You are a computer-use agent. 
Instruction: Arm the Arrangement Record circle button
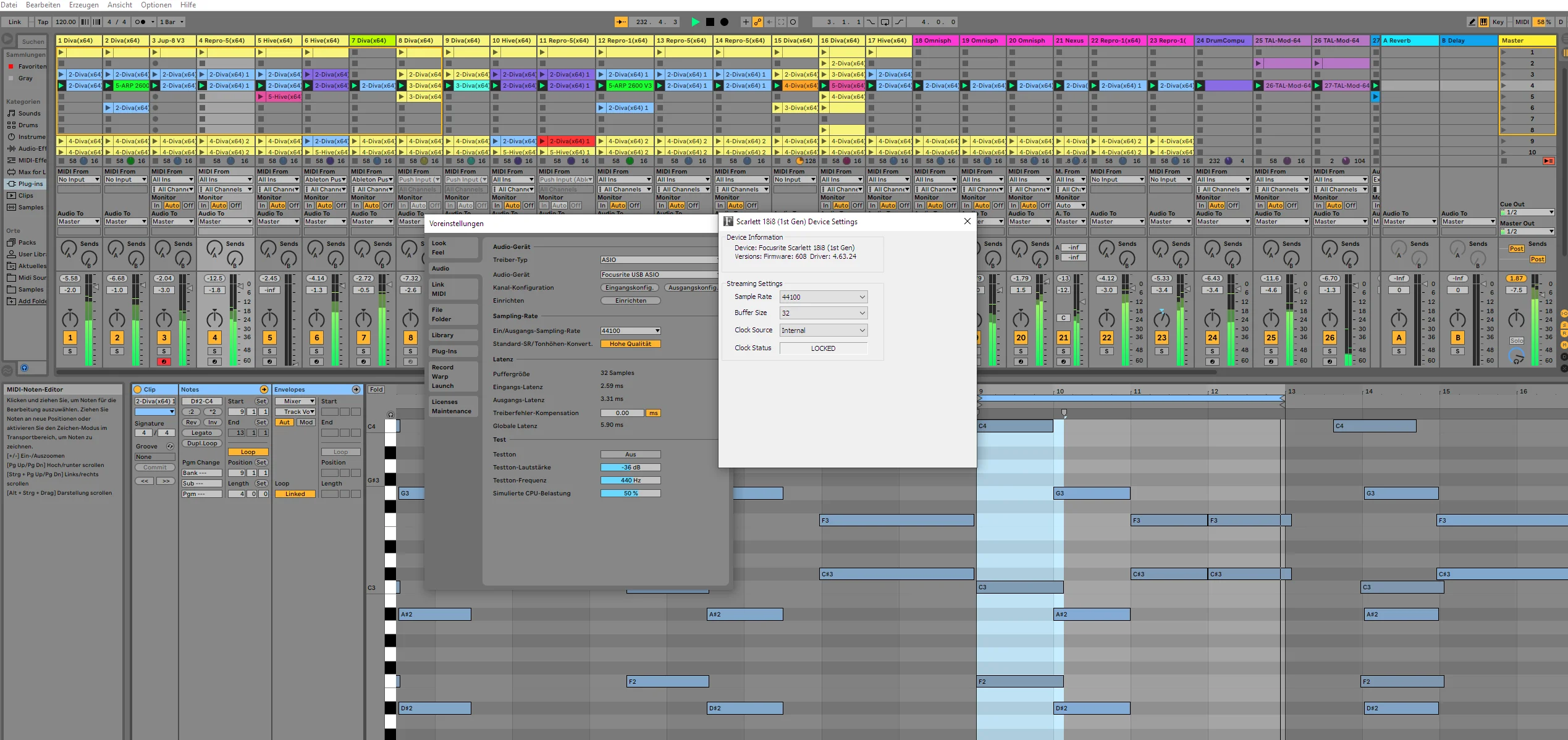coord(724,22)
